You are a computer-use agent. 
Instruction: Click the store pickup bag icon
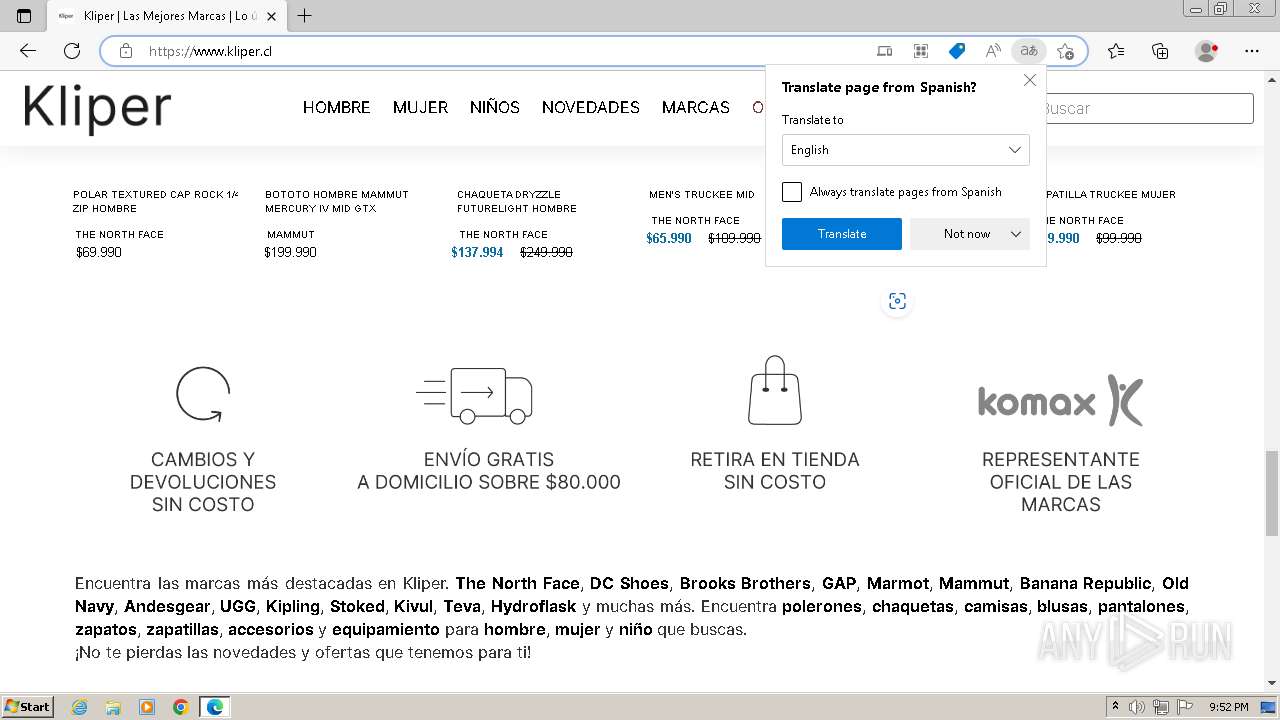(x=775, y=390)
